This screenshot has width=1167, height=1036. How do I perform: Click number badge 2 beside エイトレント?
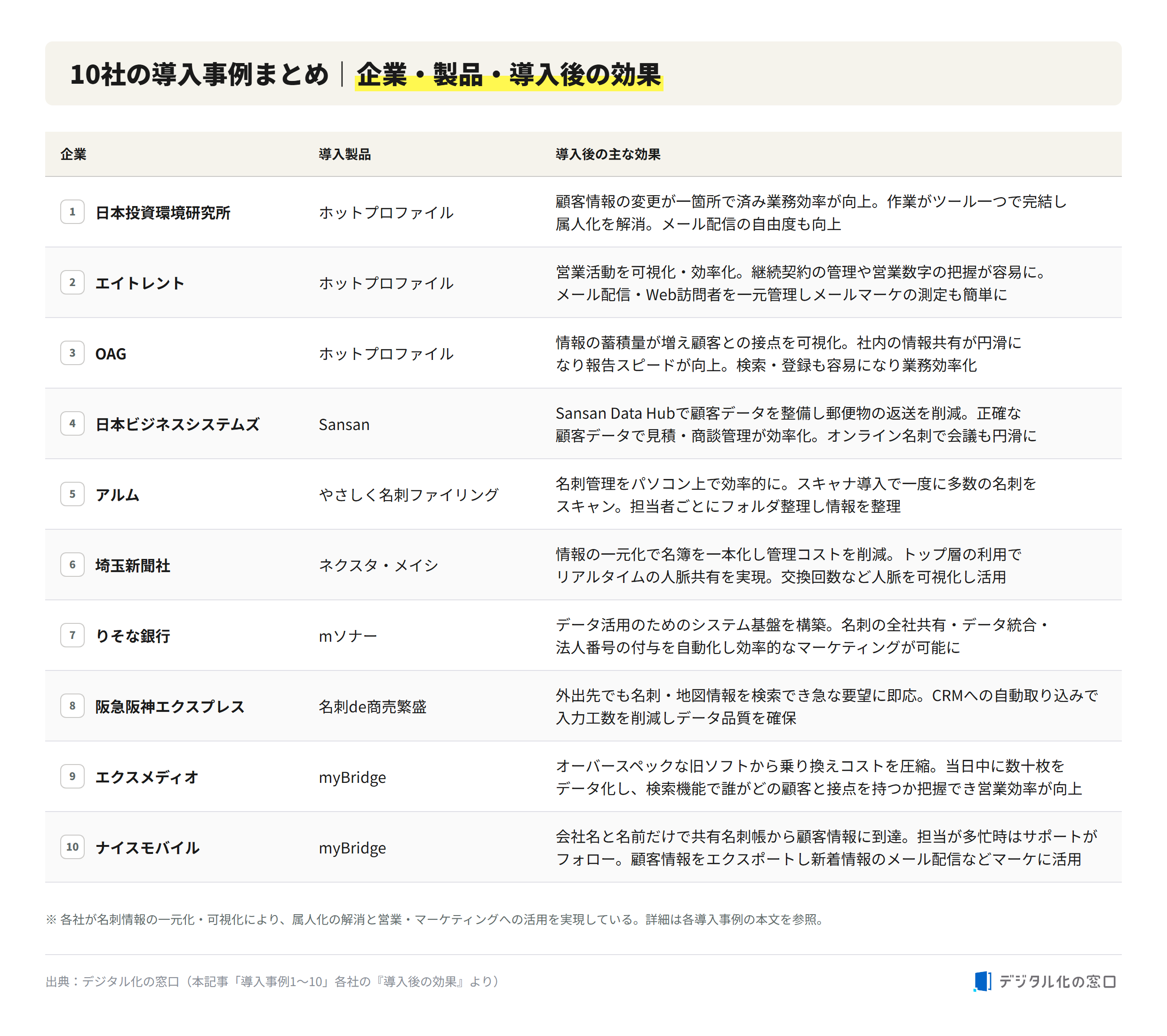[x=72, y=282]
